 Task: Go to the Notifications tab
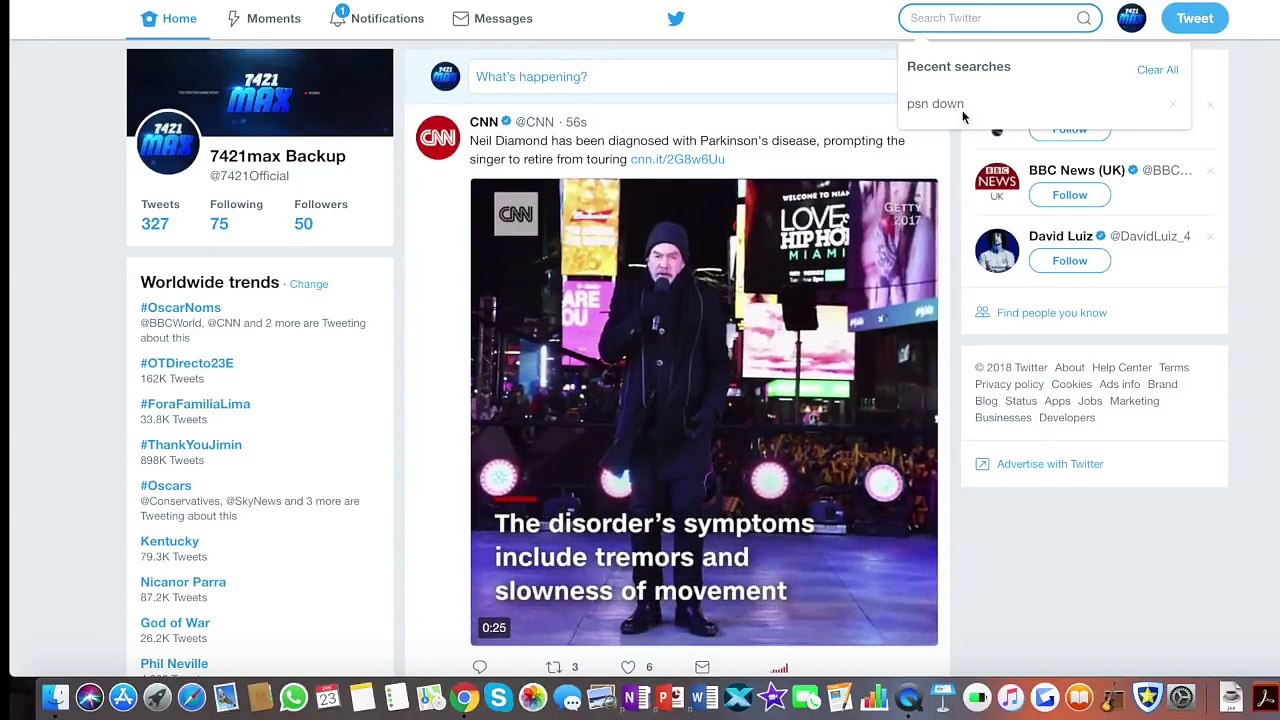pos(377,18)
